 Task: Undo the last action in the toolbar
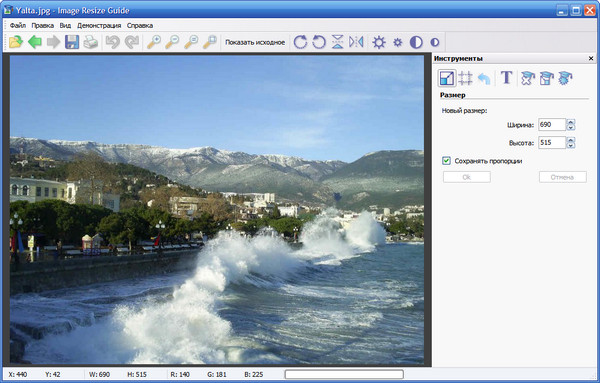tap(112, 42)
